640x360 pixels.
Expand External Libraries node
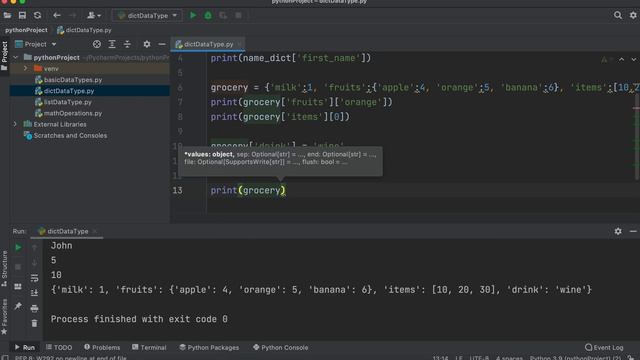(x=16, y=124)
